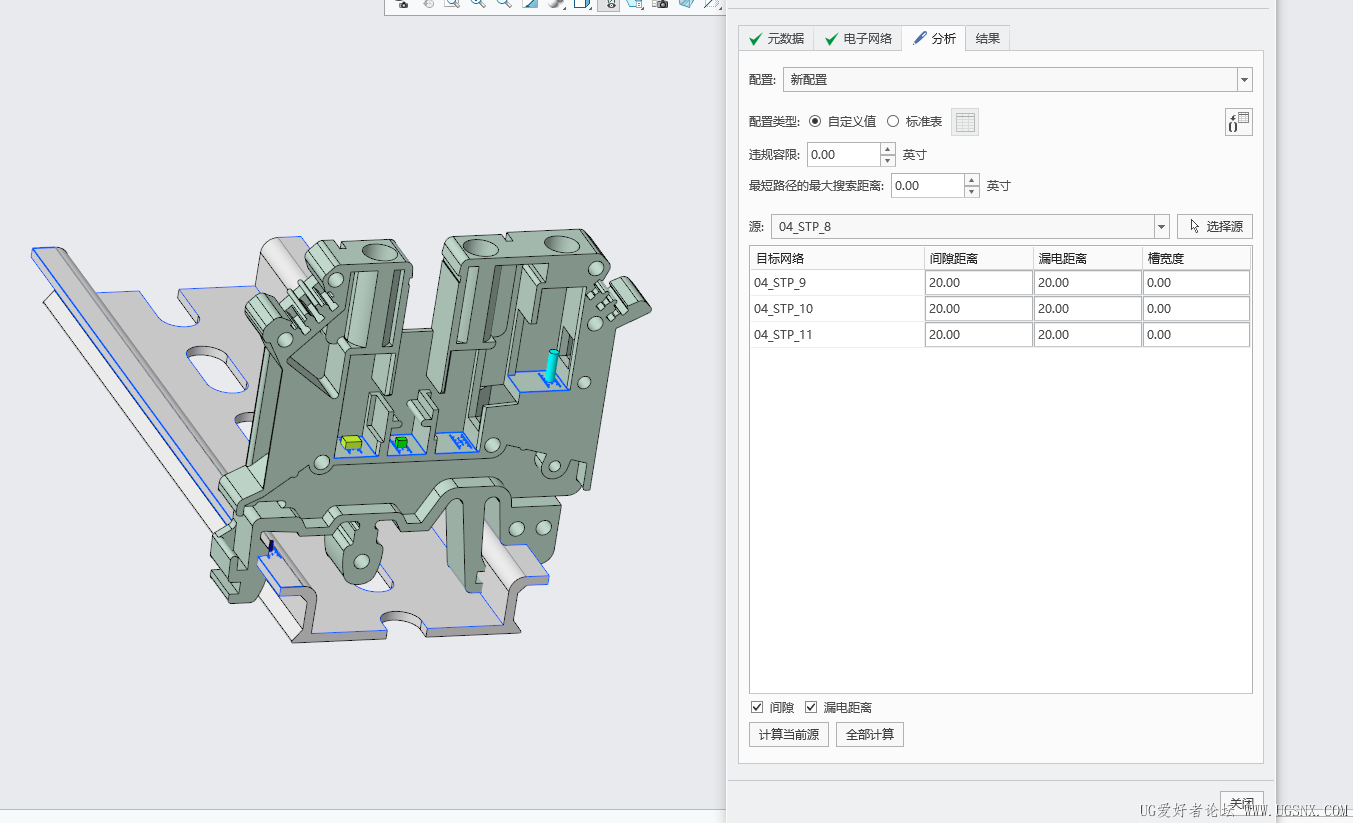Viewport: 1353px width, 823px height.
Task: Expand the 源 dropdown showing 04_STP_8
Action: tap(1162, 227)
